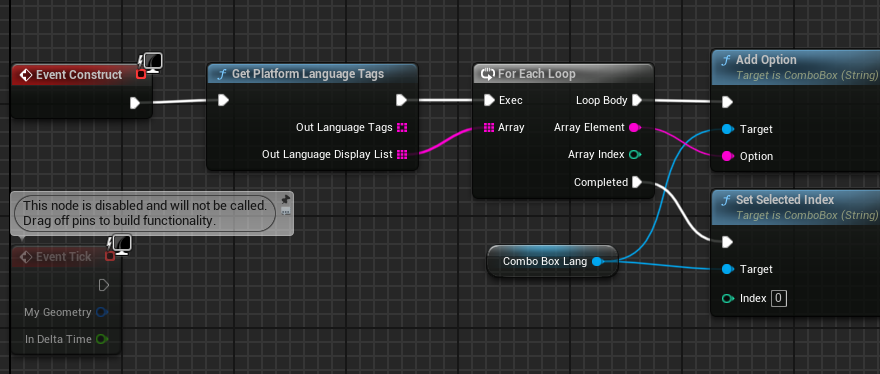Screen dimensions: 880x374
Task: Click Add Option's Option string pin
Action: (x=728, y=156)
